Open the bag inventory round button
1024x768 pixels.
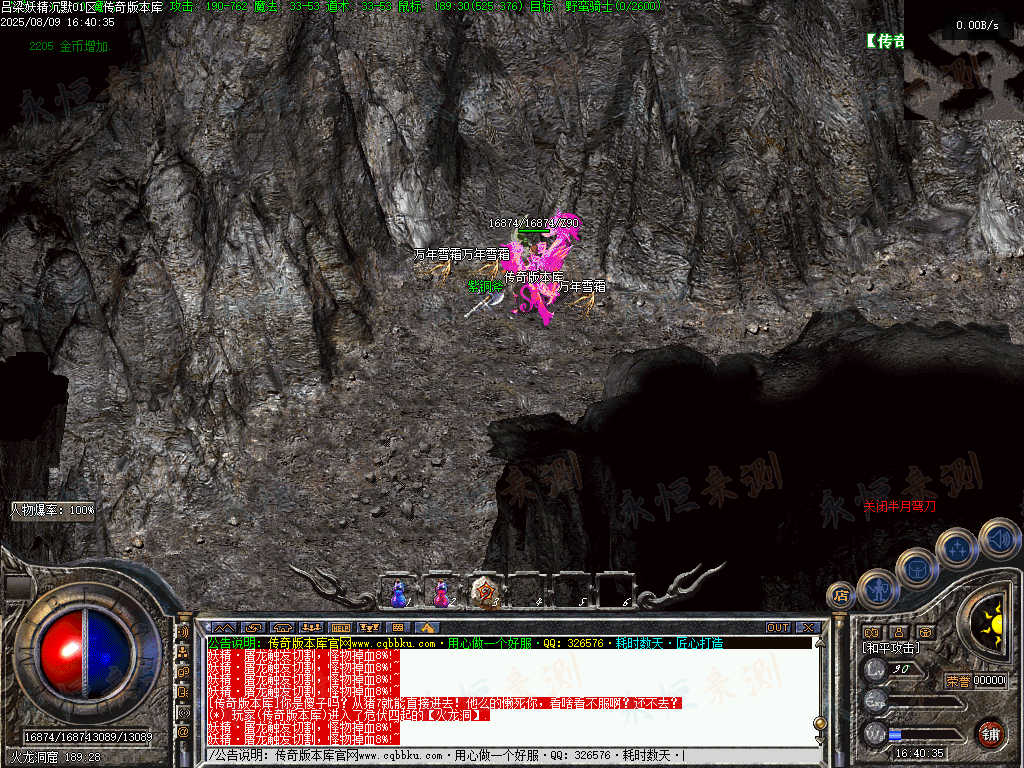coord(917,568)
